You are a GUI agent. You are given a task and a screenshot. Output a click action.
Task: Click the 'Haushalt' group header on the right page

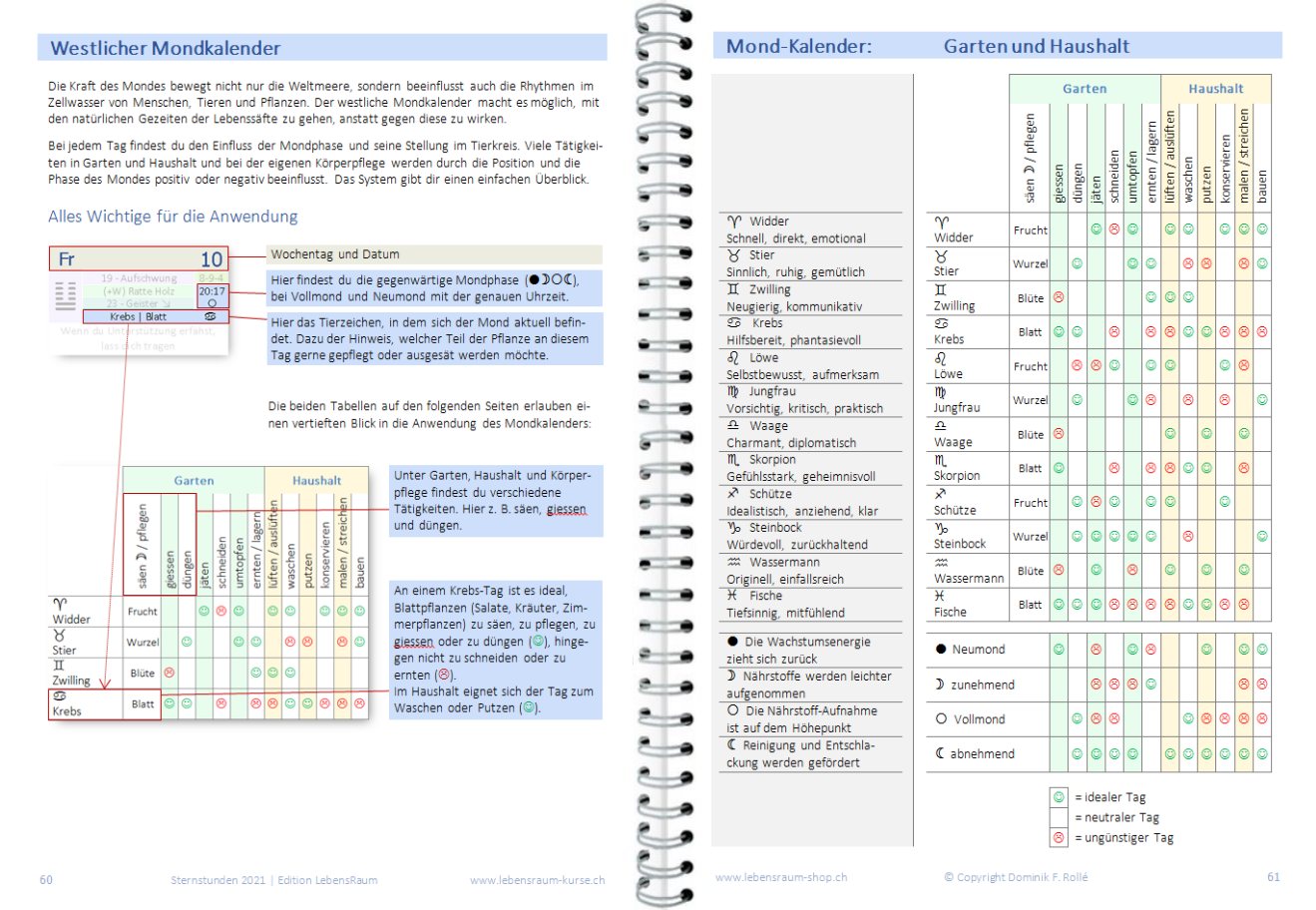click(x=1215, y=89)
